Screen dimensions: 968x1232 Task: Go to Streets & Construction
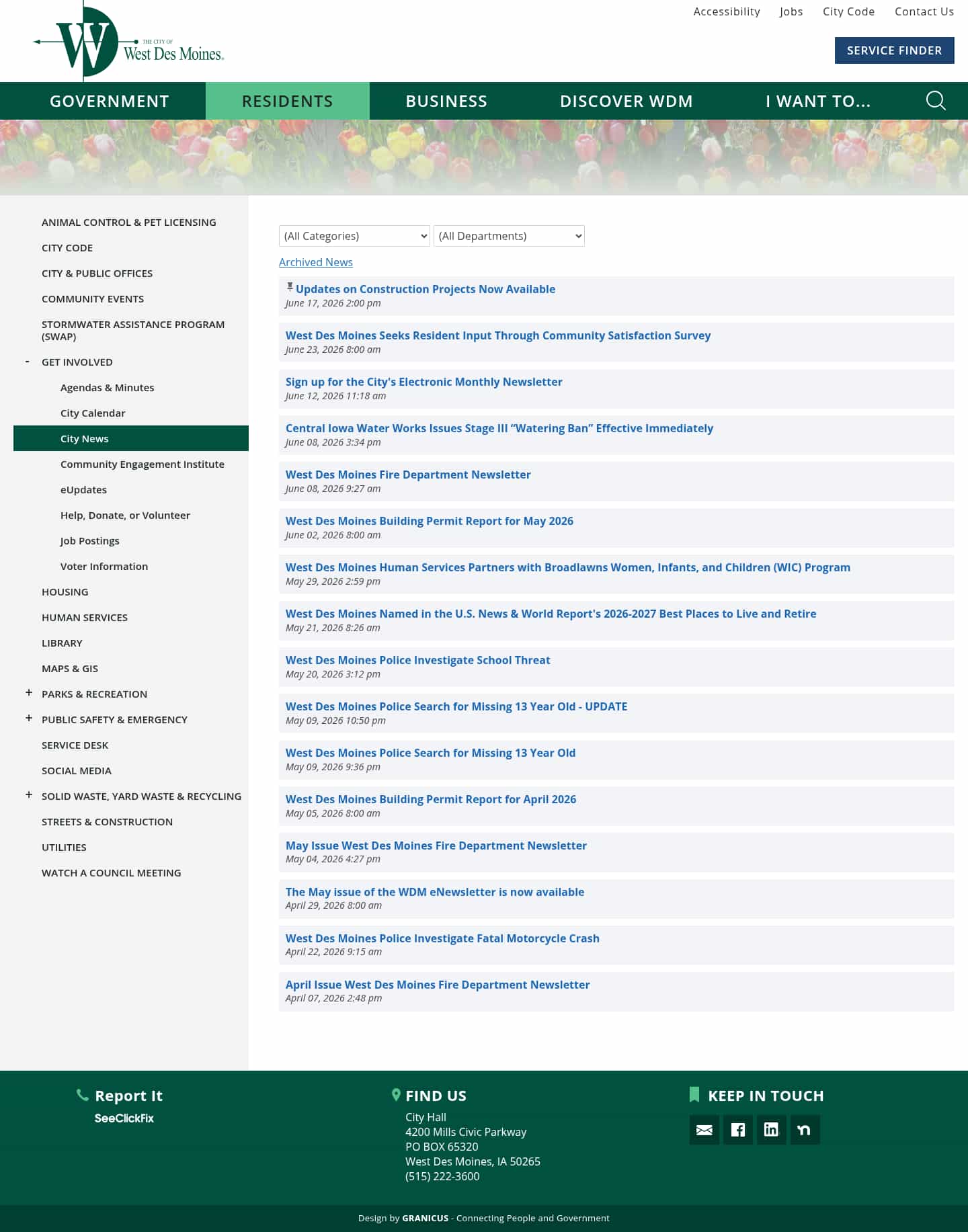[x=107, y=822]
